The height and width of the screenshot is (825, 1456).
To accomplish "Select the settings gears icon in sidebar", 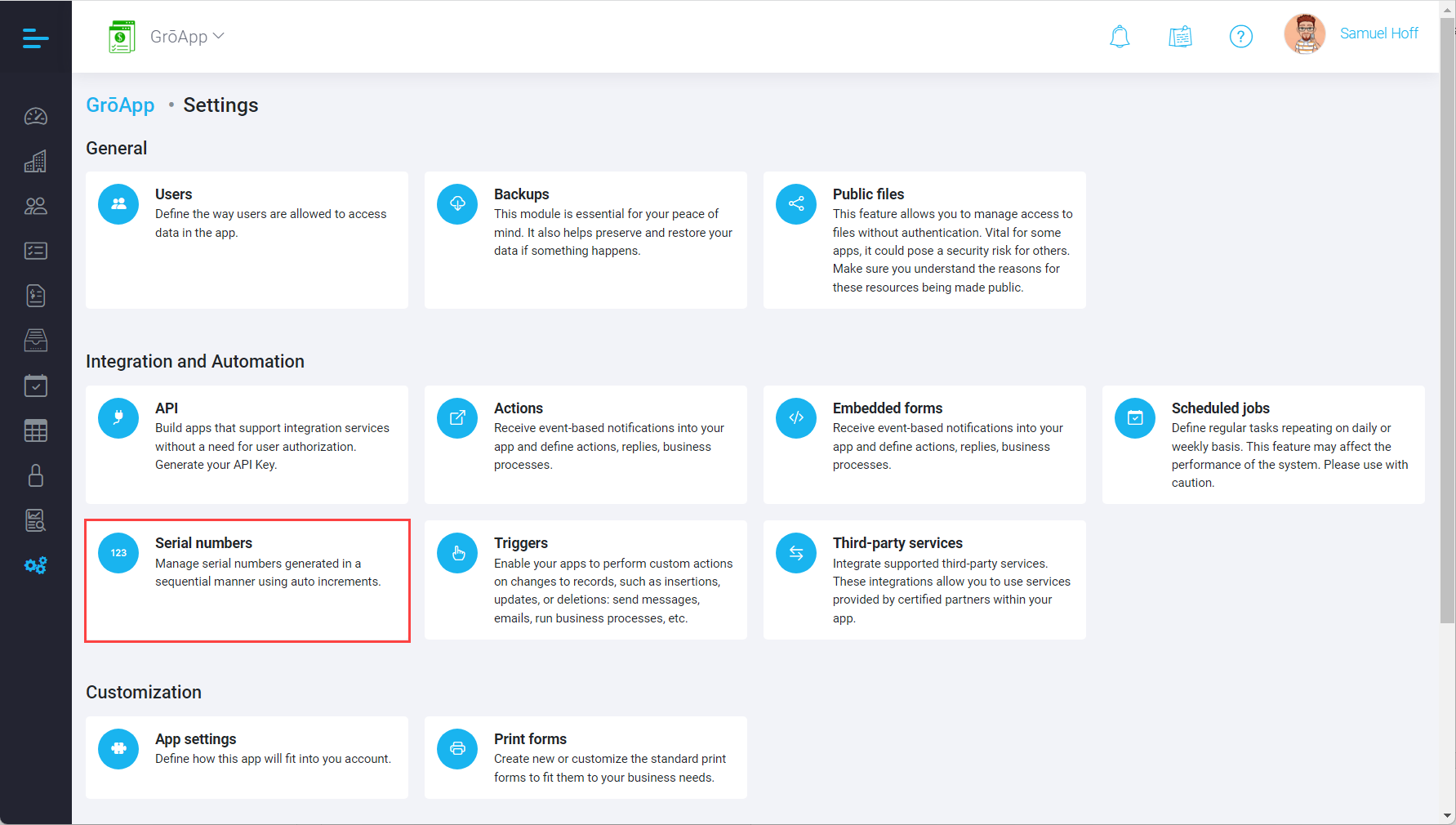I will point(35,565).
